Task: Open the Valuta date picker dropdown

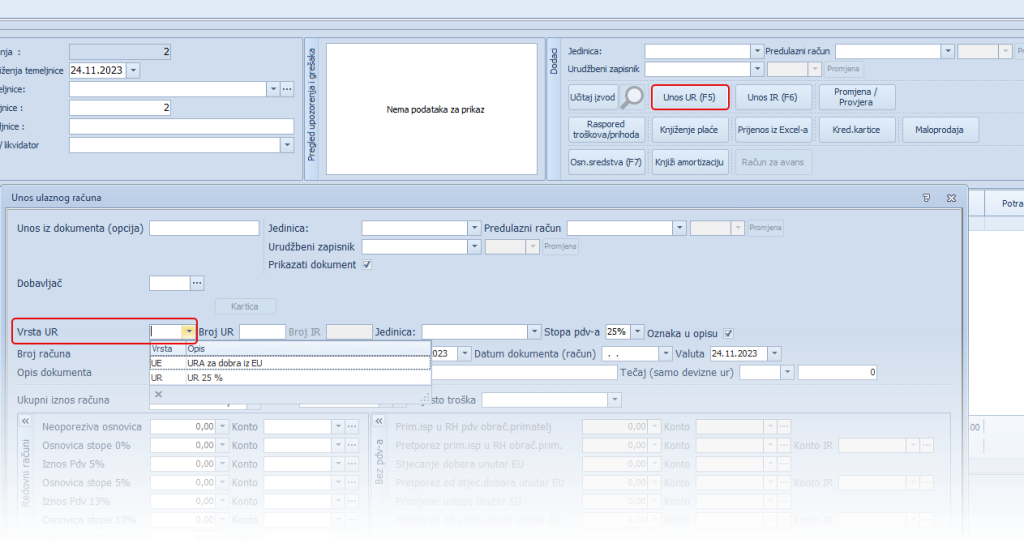Action: coord(776,353)
